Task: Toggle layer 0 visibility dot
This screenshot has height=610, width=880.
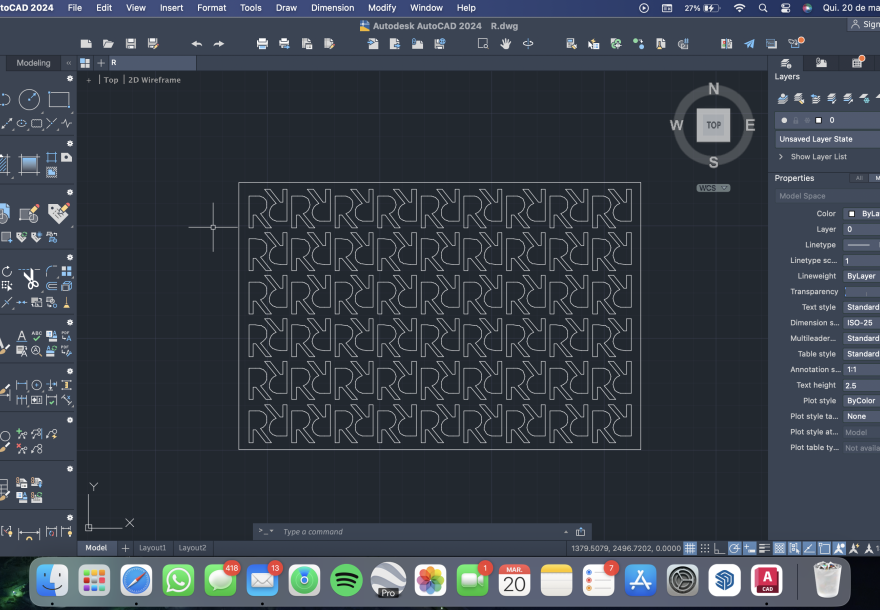Action: pyautogui.click(x=784, y=120)
